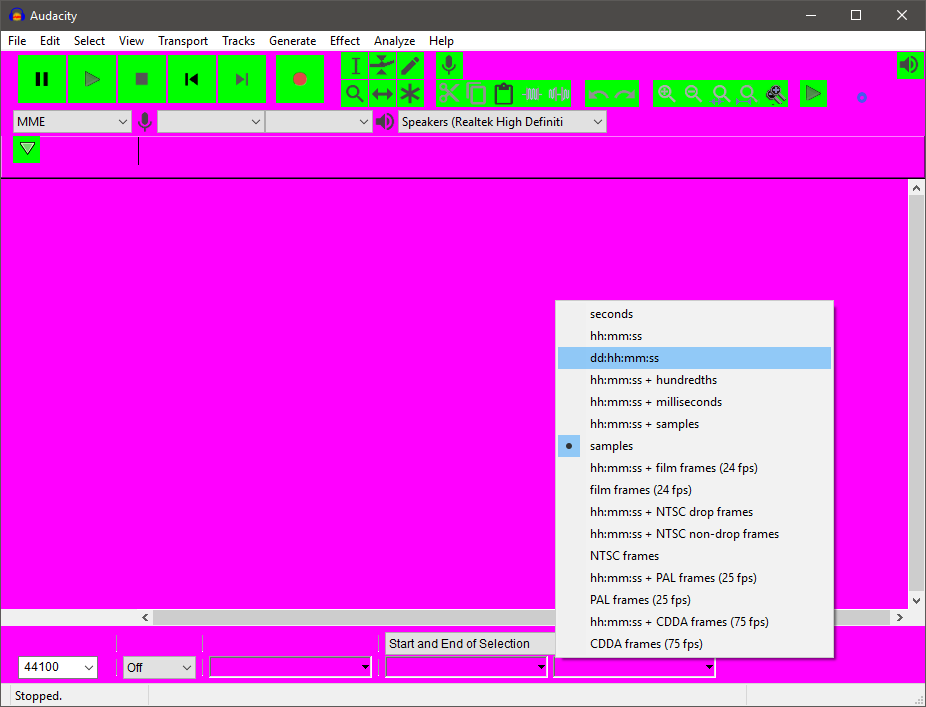Choose 'hh:mm:ss + samples' format

[x=694, y=424]
